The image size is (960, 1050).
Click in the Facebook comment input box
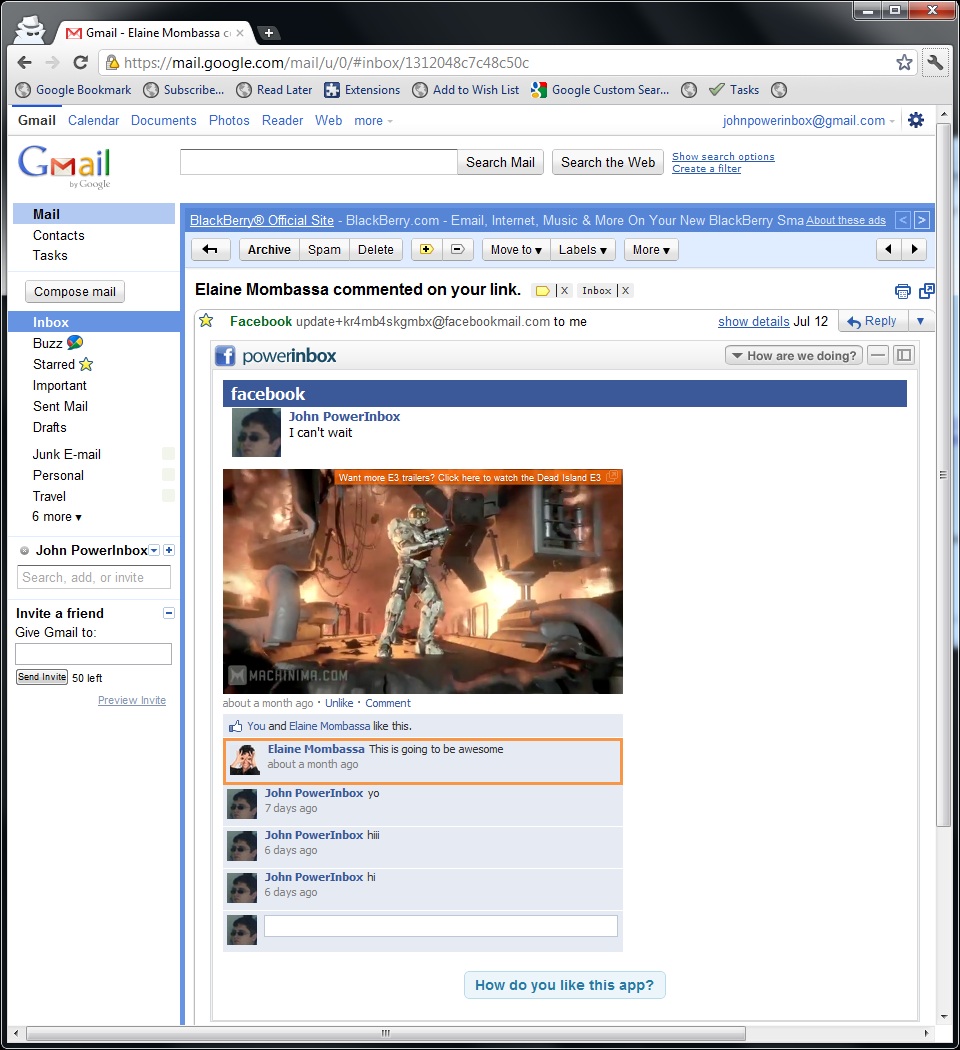[x=441, y=926]
